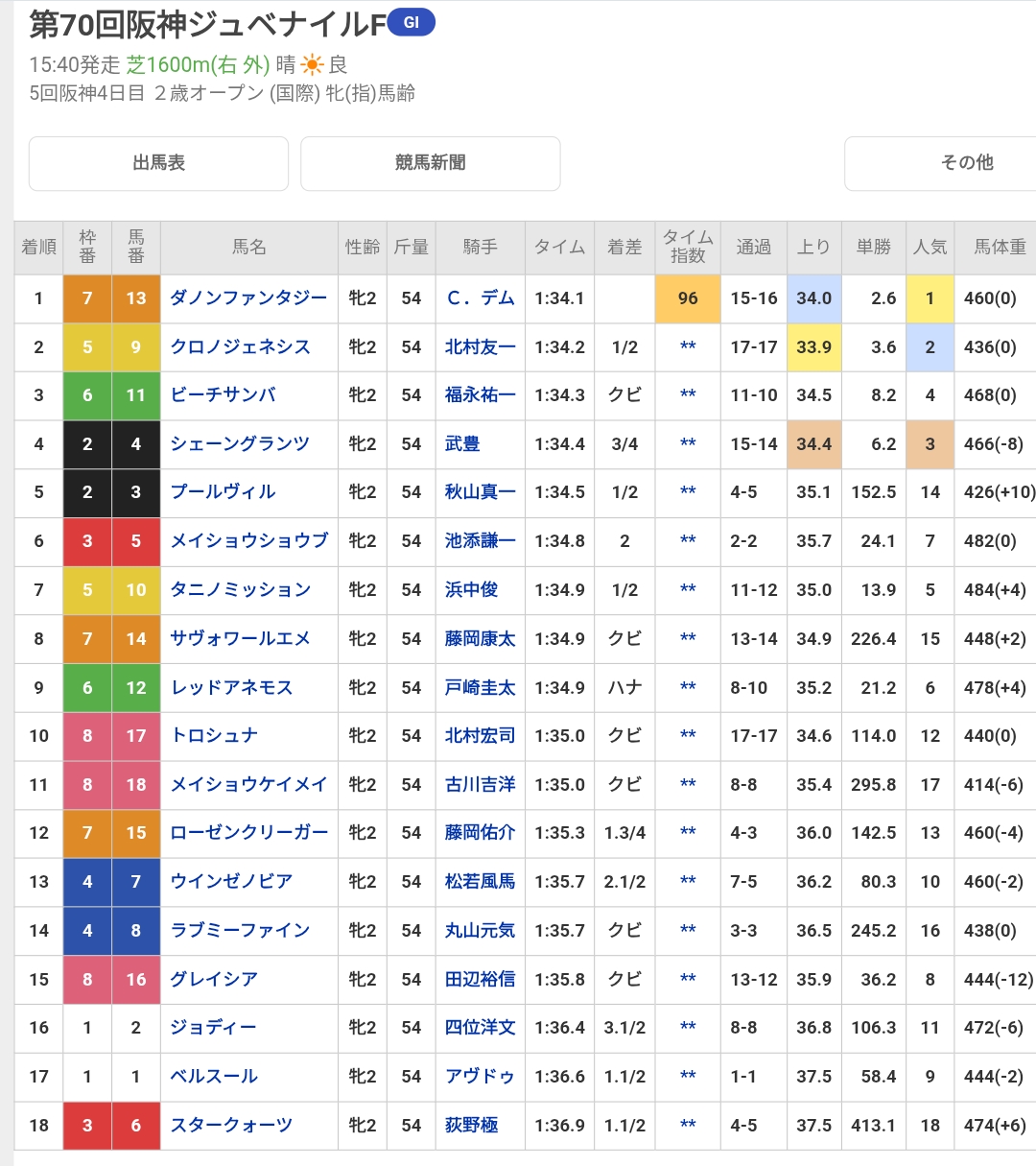Screen dimensions: 1036x1166
Task: Click the 上り column header
Action: click(813, 248)
